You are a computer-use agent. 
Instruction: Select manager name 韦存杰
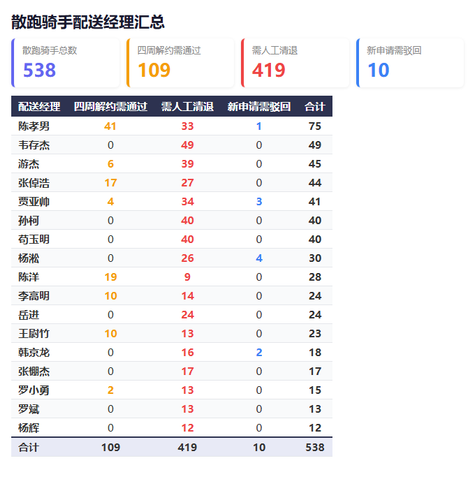click(x=34, y=145)
